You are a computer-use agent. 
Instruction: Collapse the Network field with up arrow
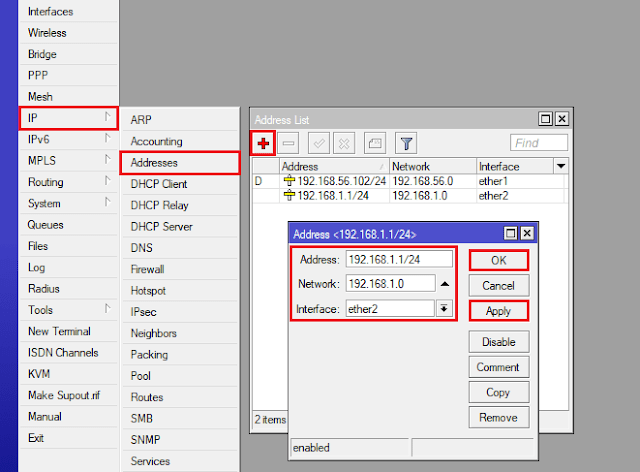(x=445, y=284)
